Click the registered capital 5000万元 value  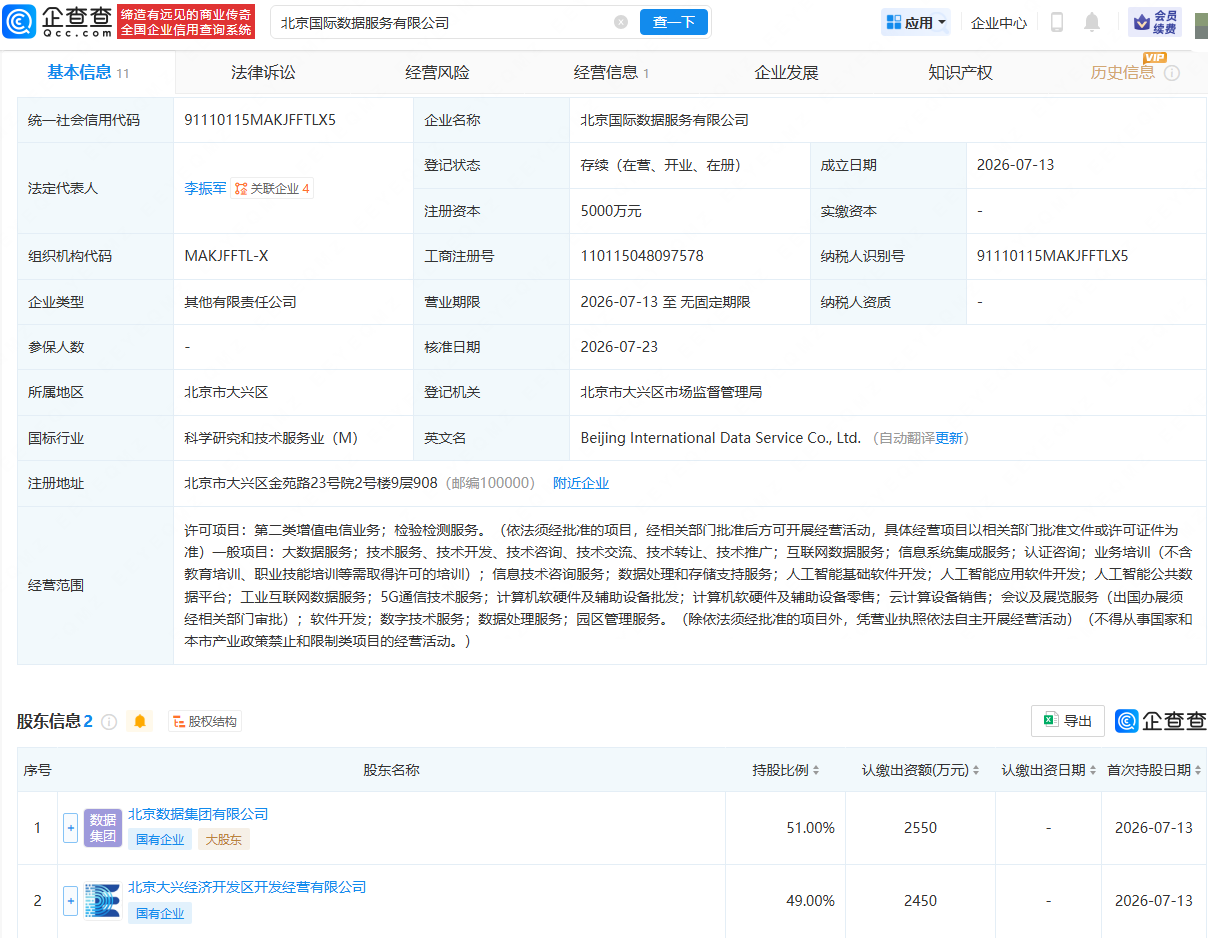click(611, 211)
